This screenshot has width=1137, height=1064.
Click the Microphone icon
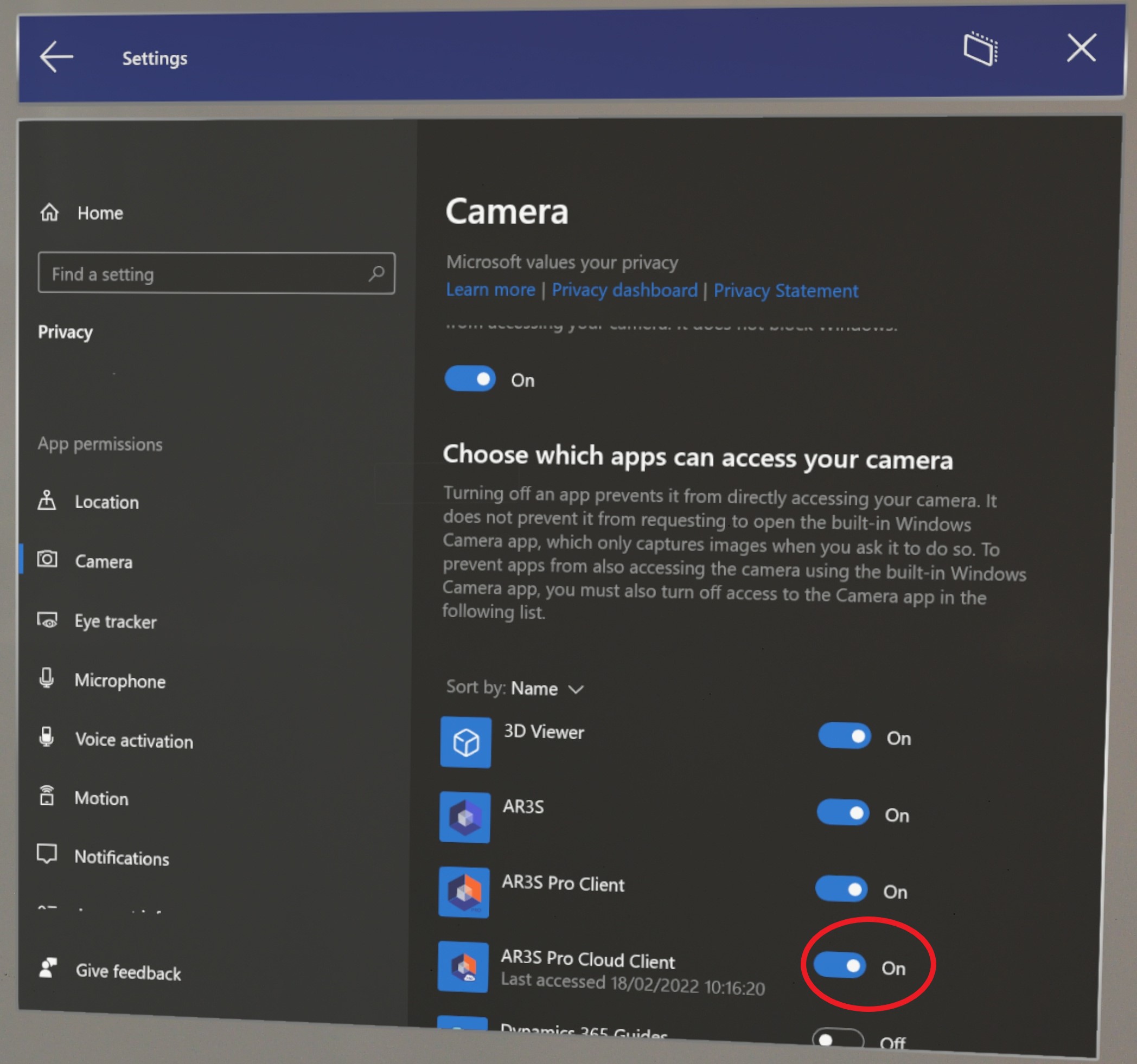47,678
